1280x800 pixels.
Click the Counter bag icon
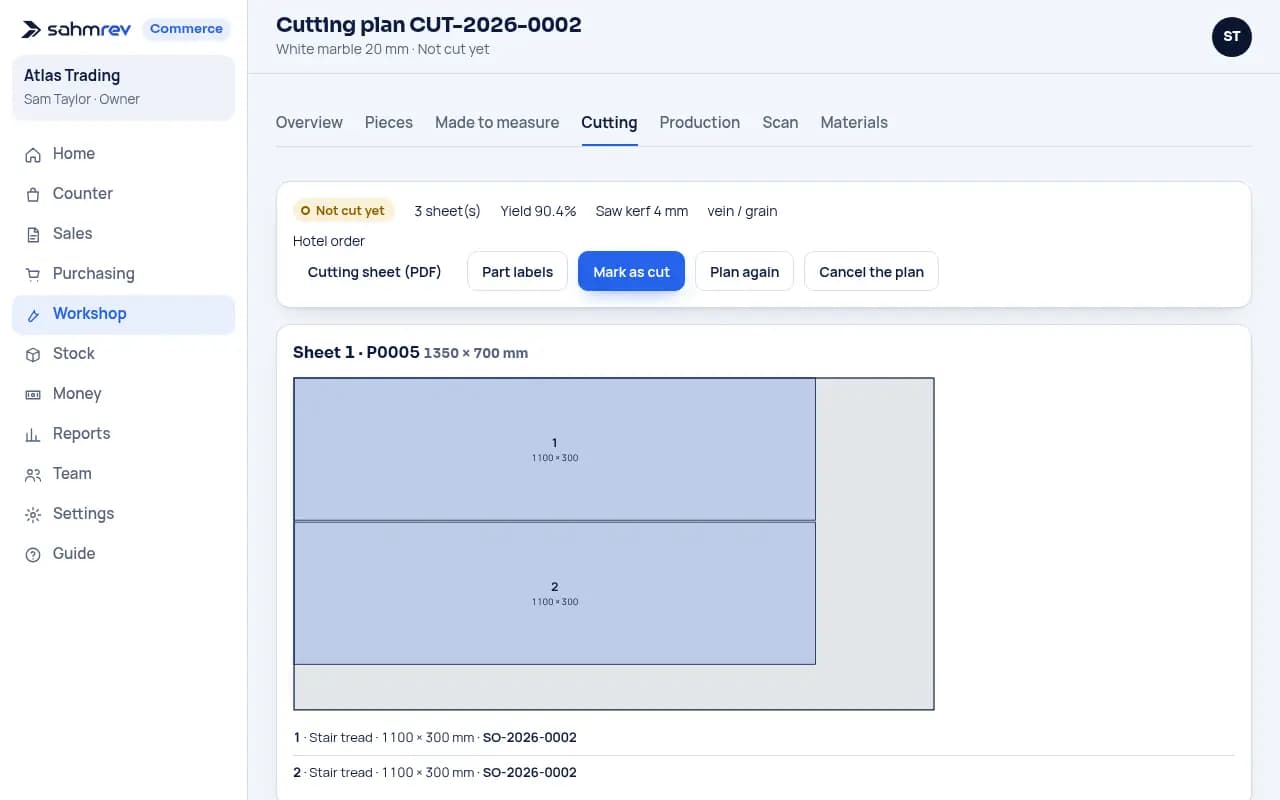click(33, 194)
